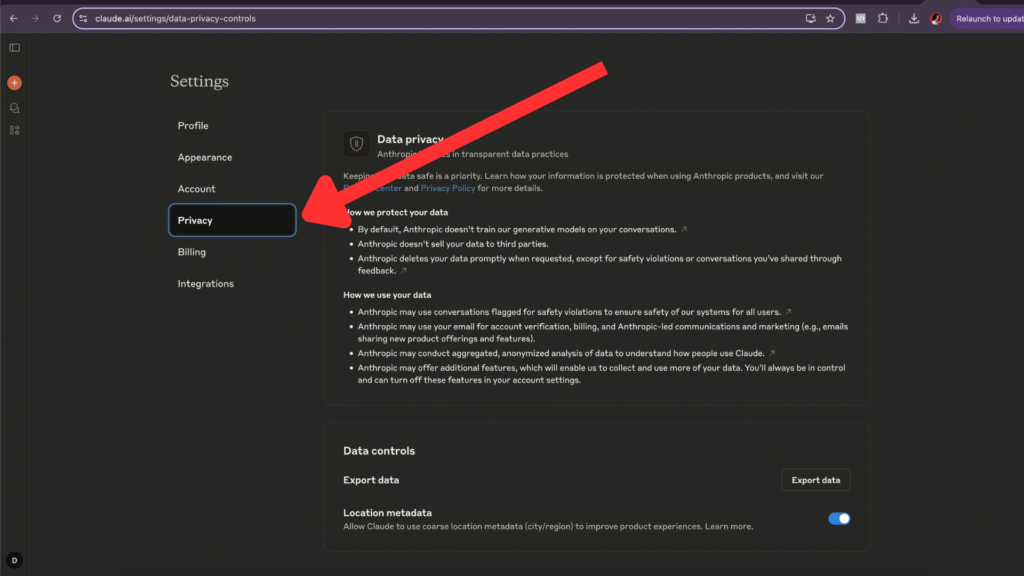
Task: Open the browser profile avatar
Action: pyautogui.click(x=936, y=18)
